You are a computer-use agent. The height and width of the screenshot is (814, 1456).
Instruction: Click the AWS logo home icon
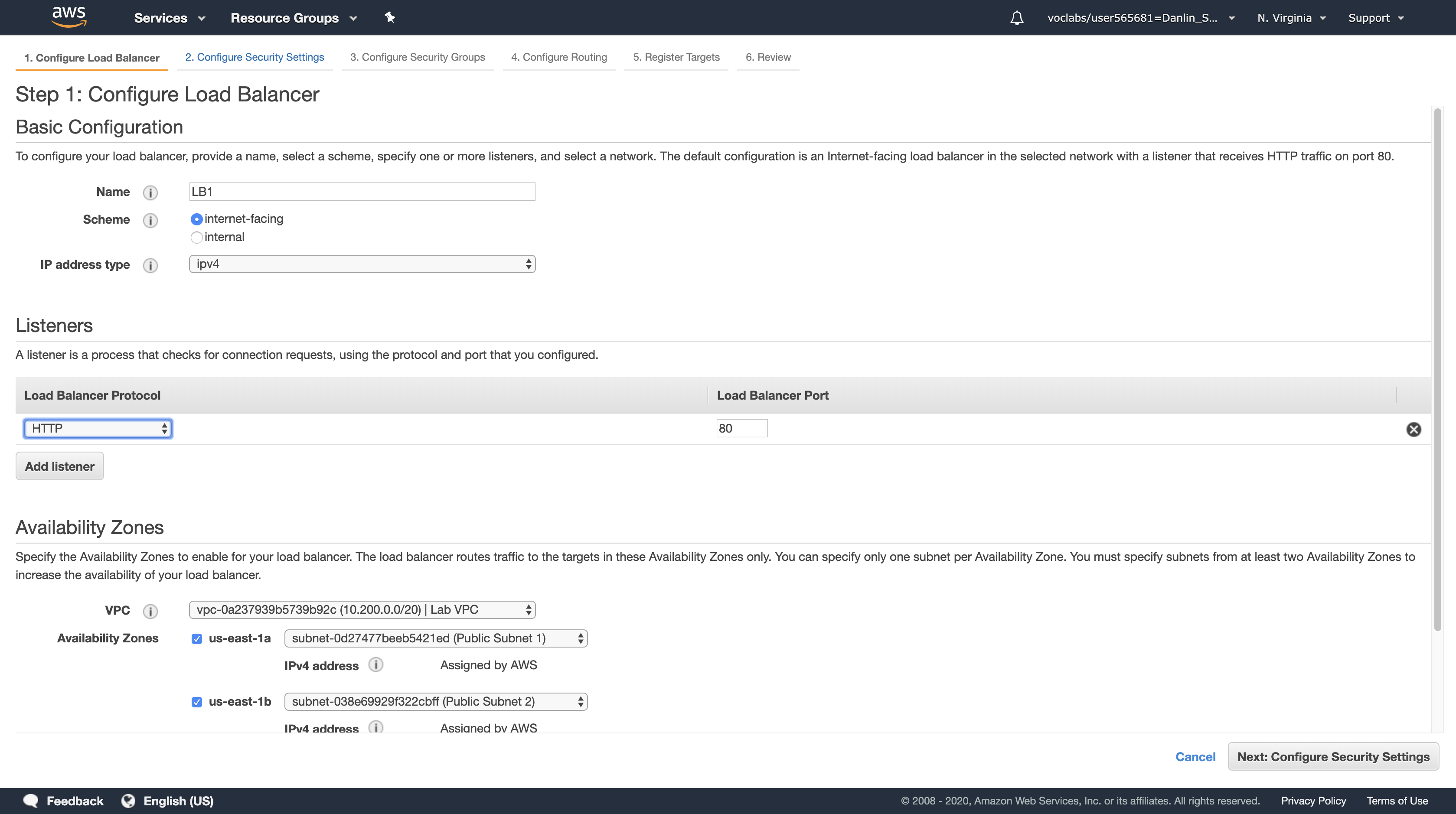tap(69, 17)
